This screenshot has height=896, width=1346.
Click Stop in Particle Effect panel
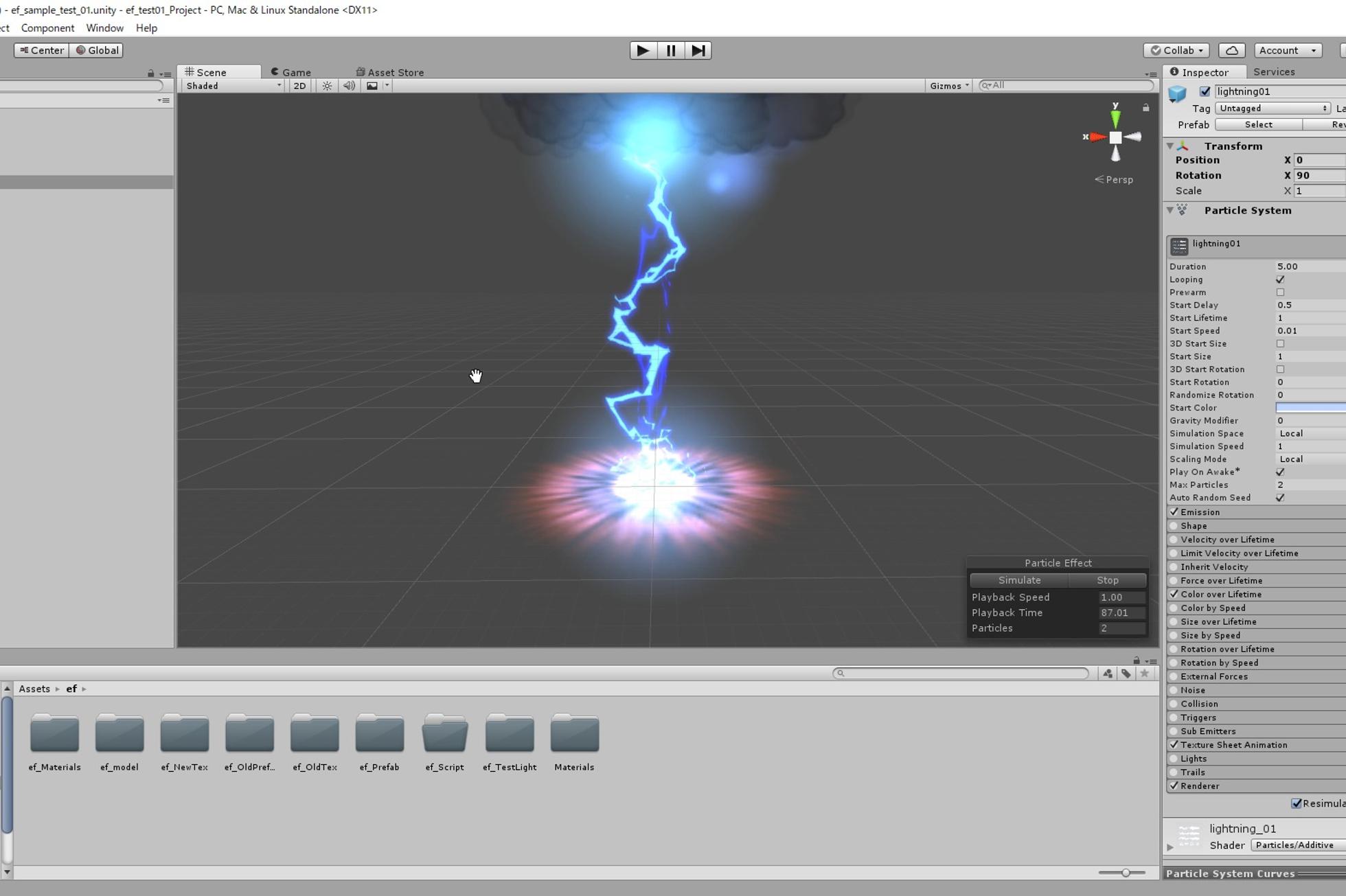point(1107,580)
